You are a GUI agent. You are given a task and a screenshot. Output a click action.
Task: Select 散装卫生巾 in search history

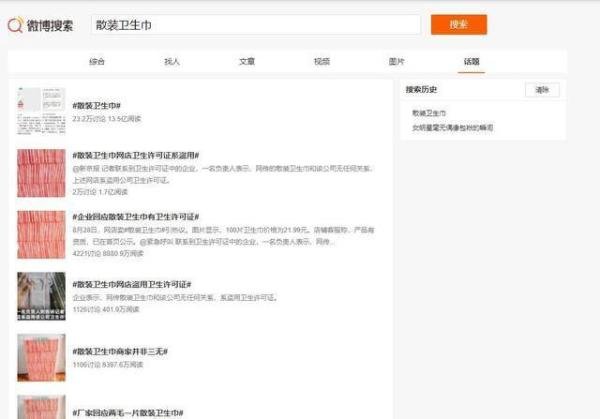point(429,113)
